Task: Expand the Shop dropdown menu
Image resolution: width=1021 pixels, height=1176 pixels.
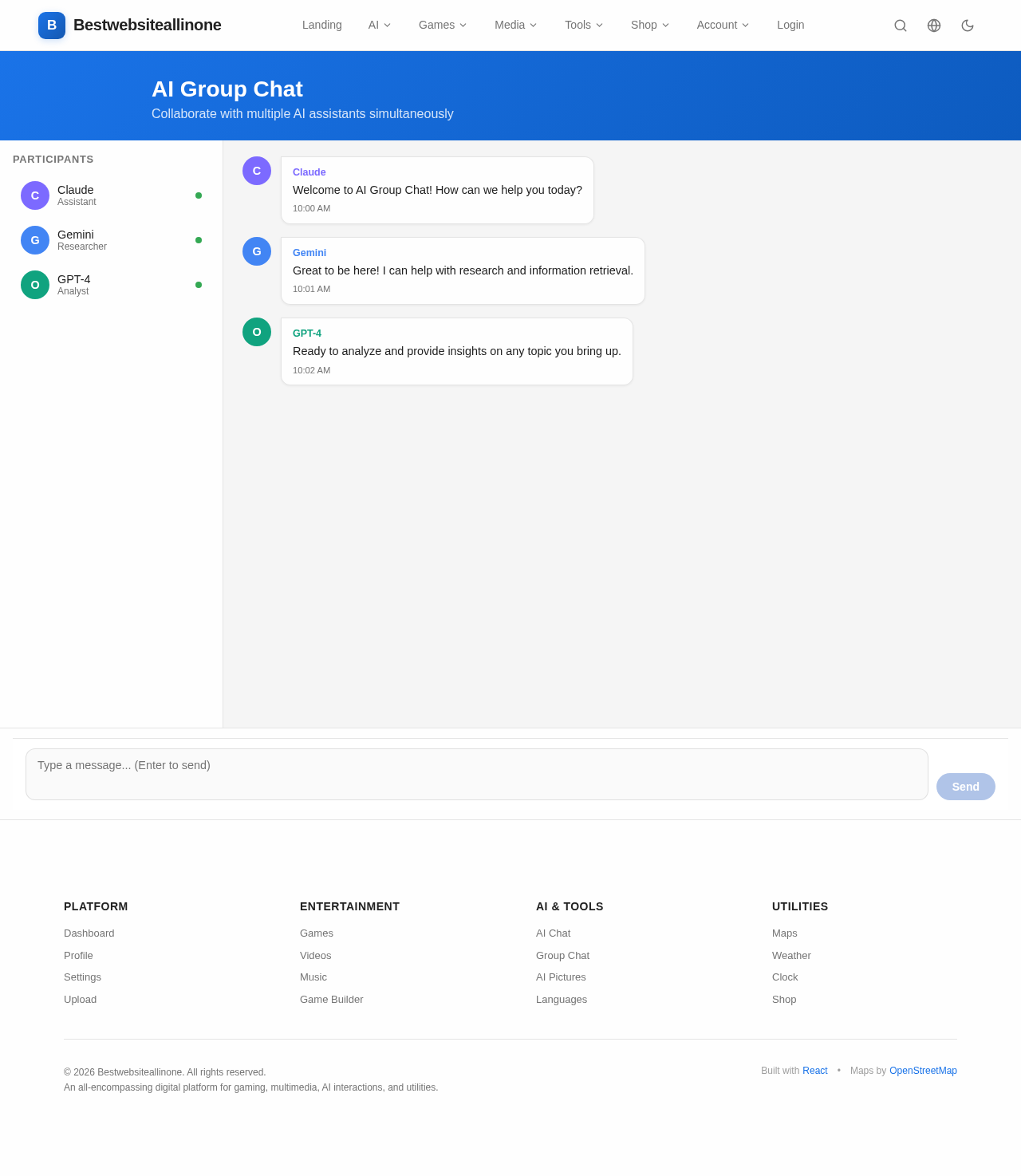Action: 650,26
